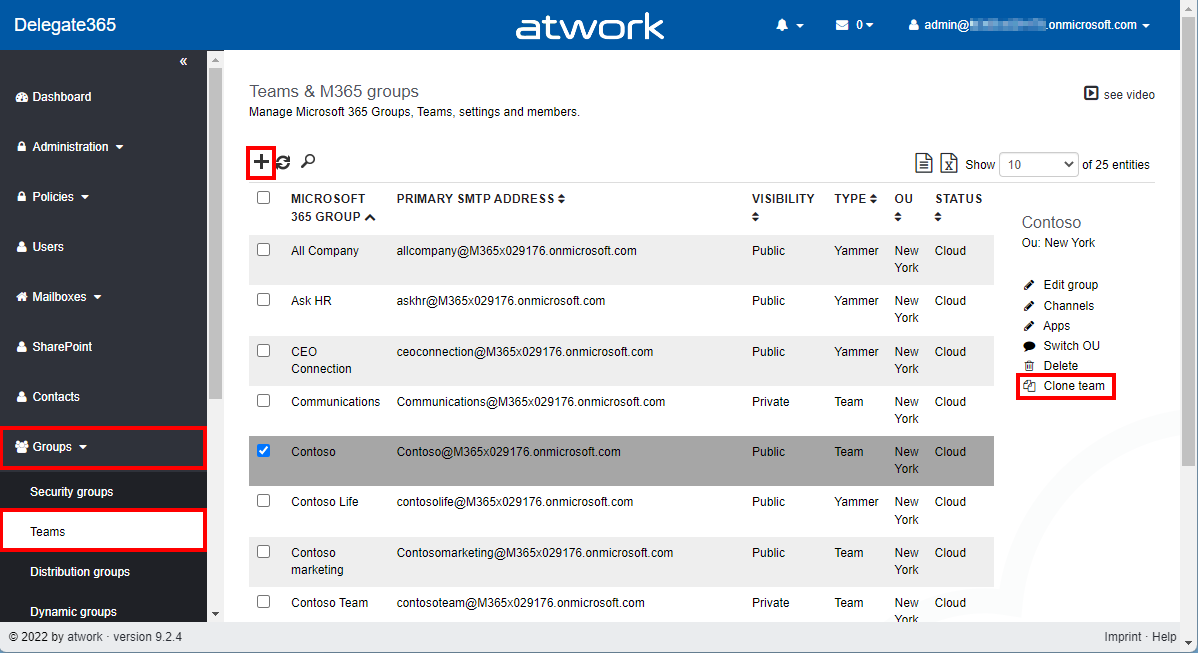The width and height of the screenshot is (1198, 653).
Task: Toggle the select-all header checkbox
Action: click(264, 198)
